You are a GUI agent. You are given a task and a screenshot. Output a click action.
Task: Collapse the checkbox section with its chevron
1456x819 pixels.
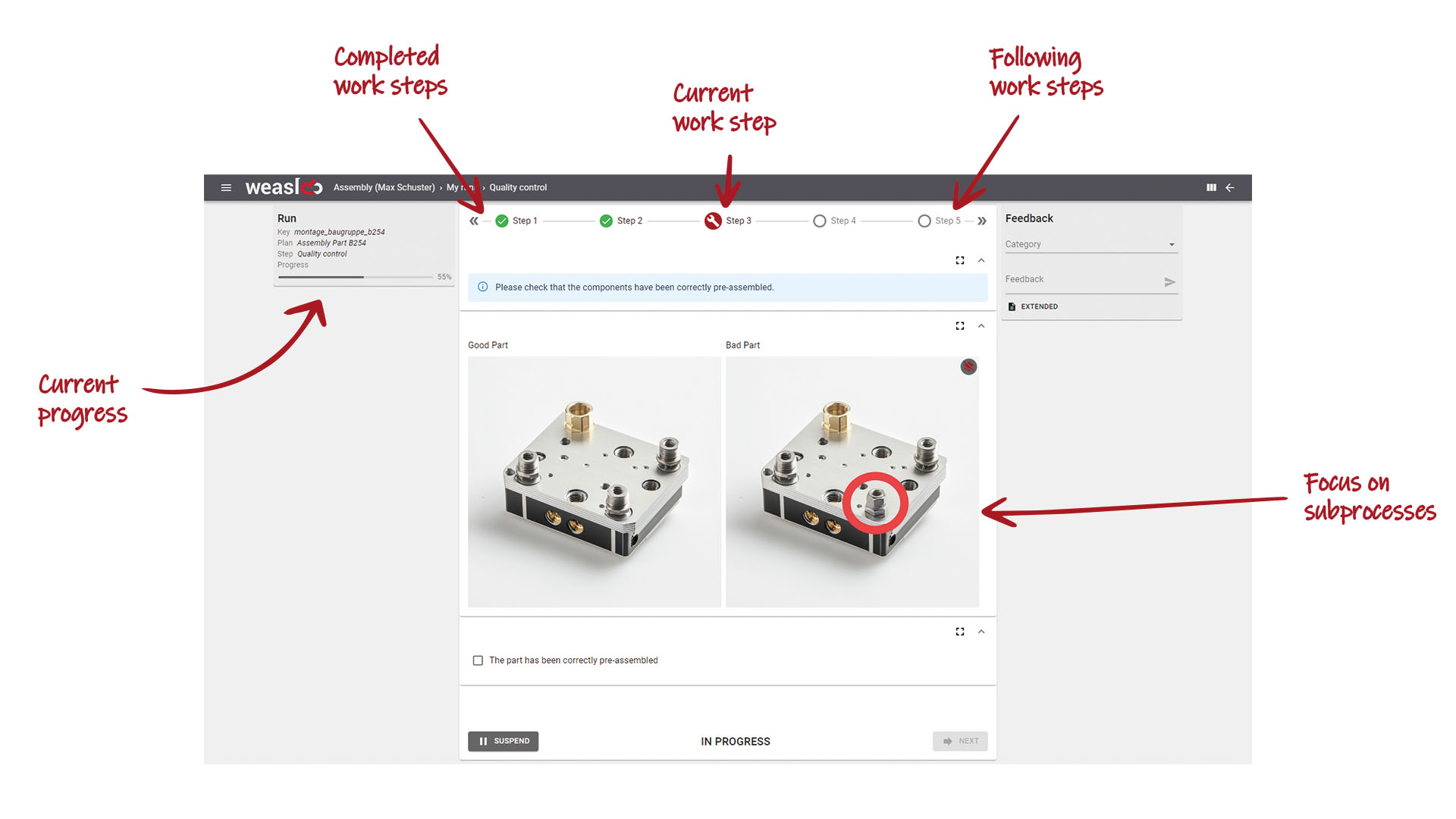click(x=981, y=631)
